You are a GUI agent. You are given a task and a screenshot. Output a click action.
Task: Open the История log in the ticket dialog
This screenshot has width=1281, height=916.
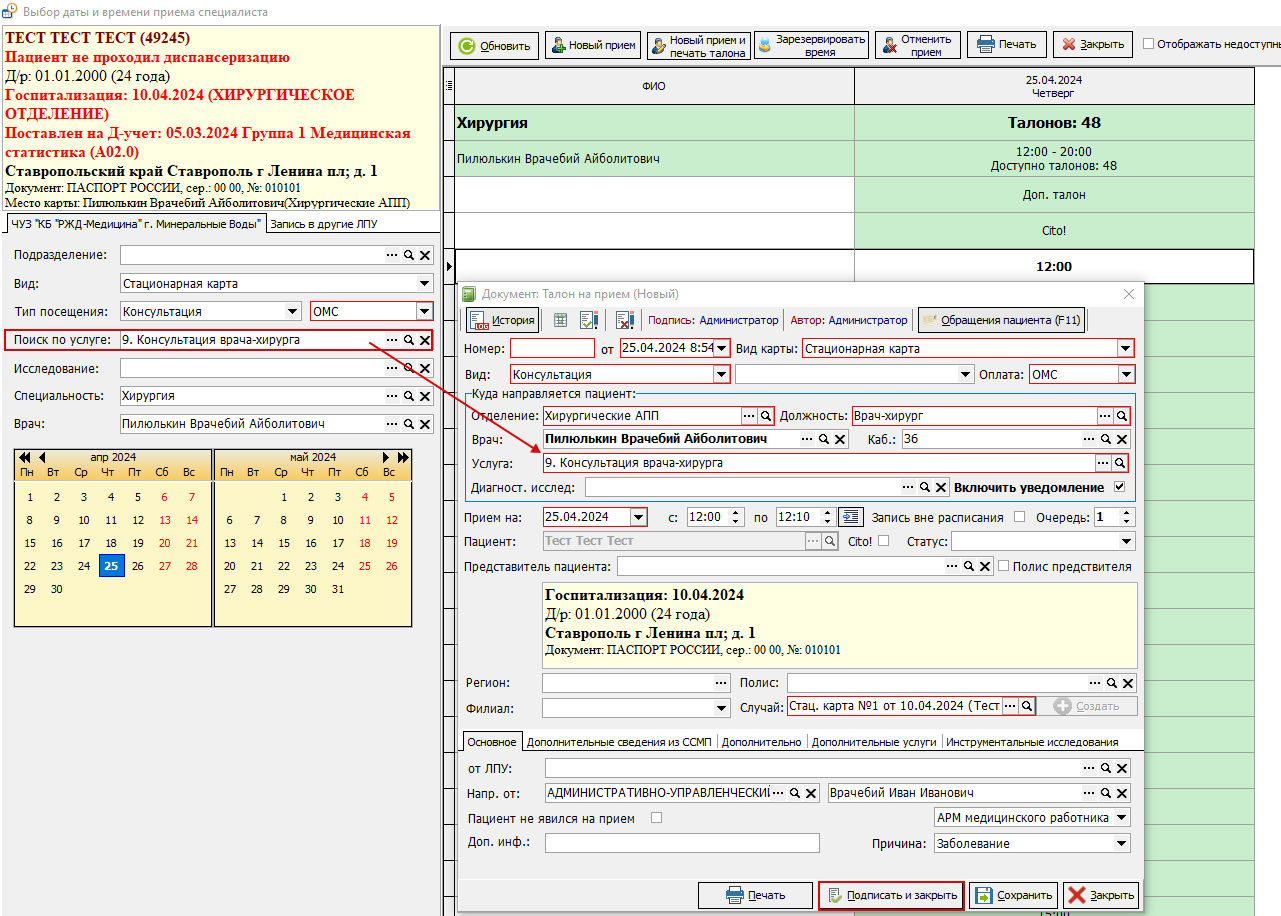pyautogui.click(x=503, y=320)
